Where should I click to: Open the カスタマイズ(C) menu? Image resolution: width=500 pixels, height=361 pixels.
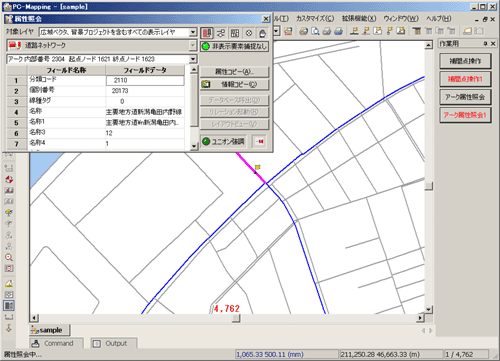tap(315, 18)
